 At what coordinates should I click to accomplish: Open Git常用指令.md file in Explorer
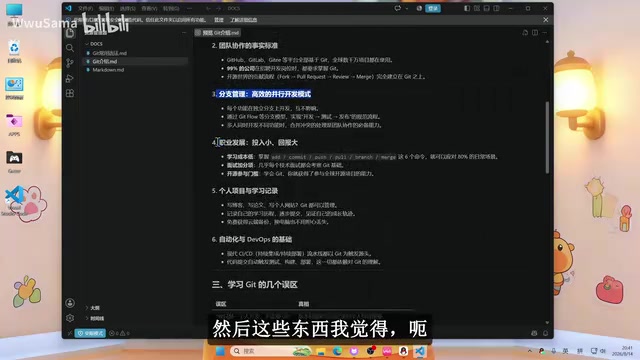[109, 53]
